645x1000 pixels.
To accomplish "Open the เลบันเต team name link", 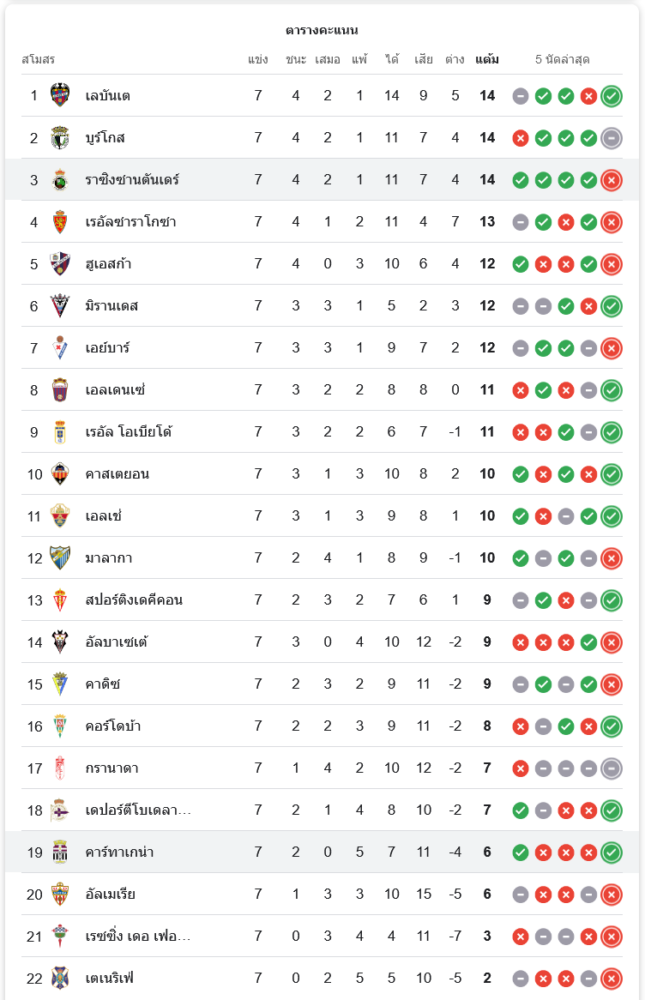I will click(x=108, y=96).
